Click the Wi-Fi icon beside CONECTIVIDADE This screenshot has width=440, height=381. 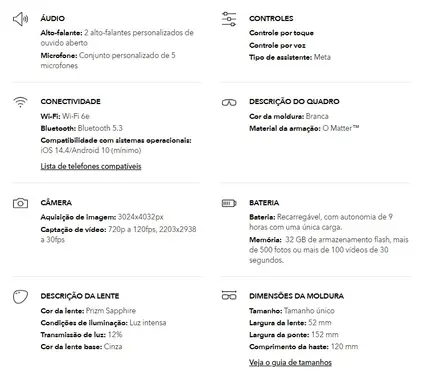click(x=20, y=102)
